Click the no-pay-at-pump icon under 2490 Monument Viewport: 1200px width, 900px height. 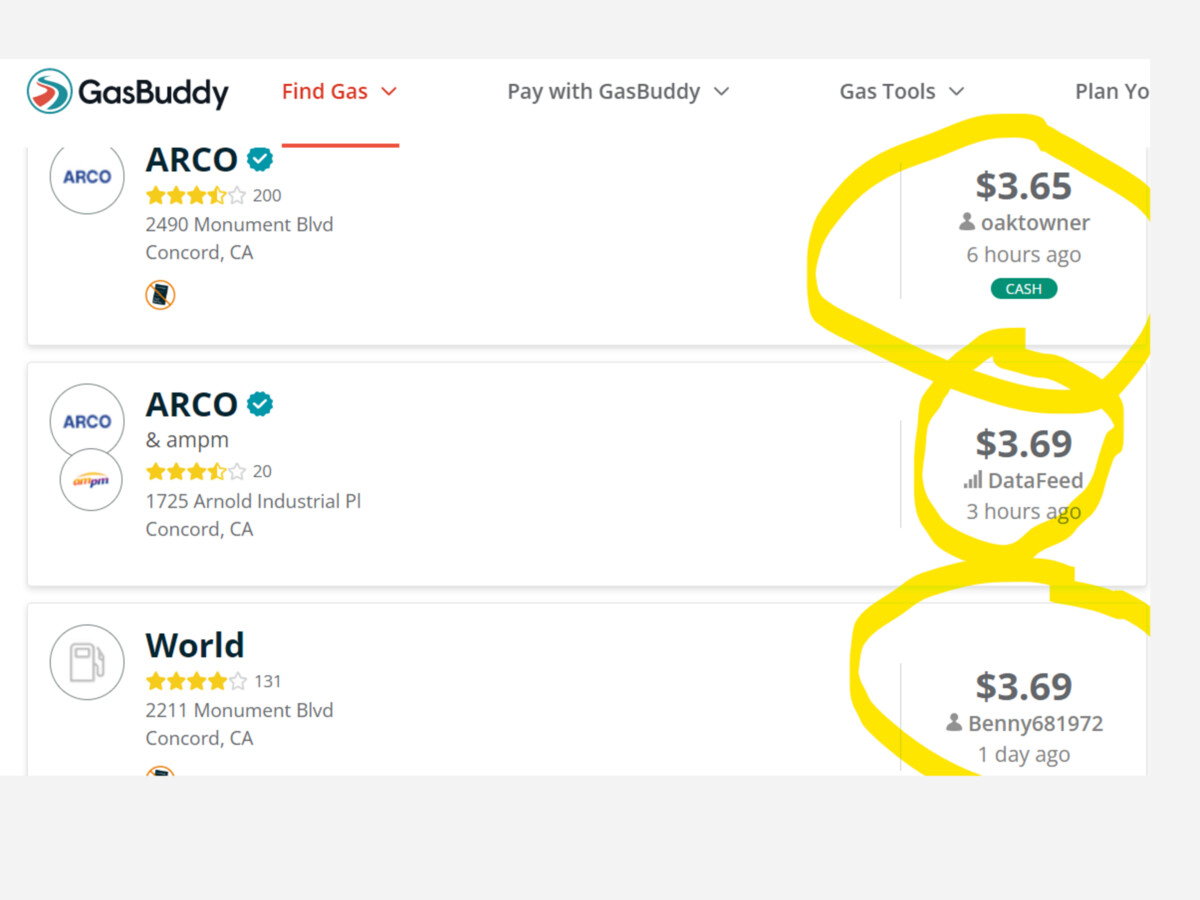160,294
